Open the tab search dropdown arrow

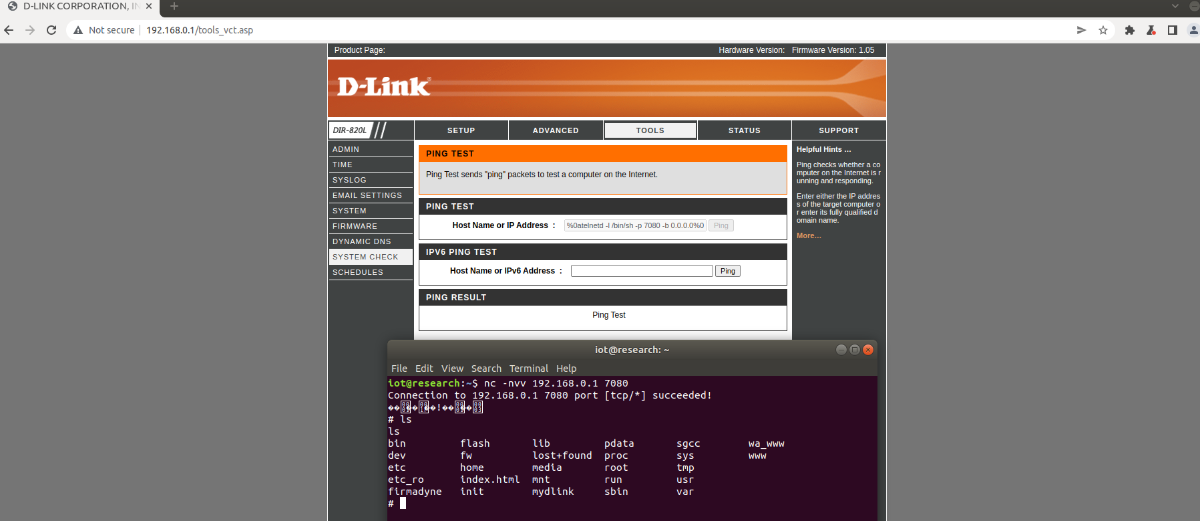pos(1176,6)
